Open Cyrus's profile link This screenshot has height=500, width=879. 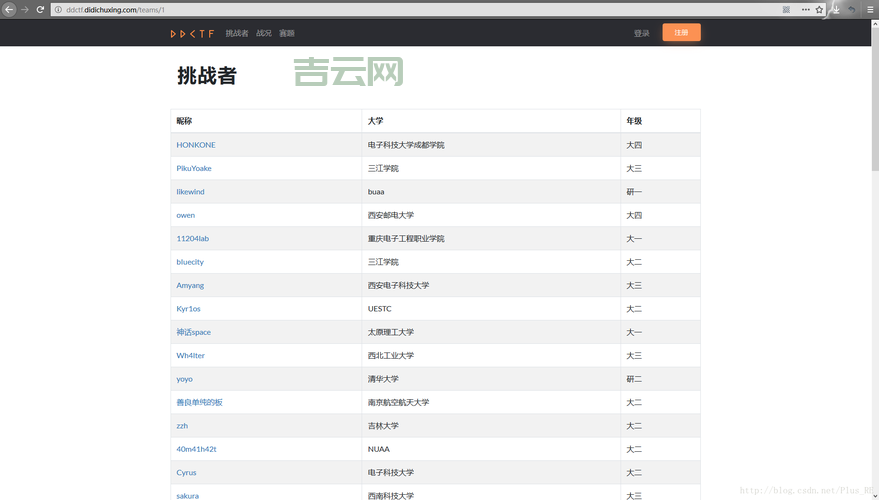186,473
